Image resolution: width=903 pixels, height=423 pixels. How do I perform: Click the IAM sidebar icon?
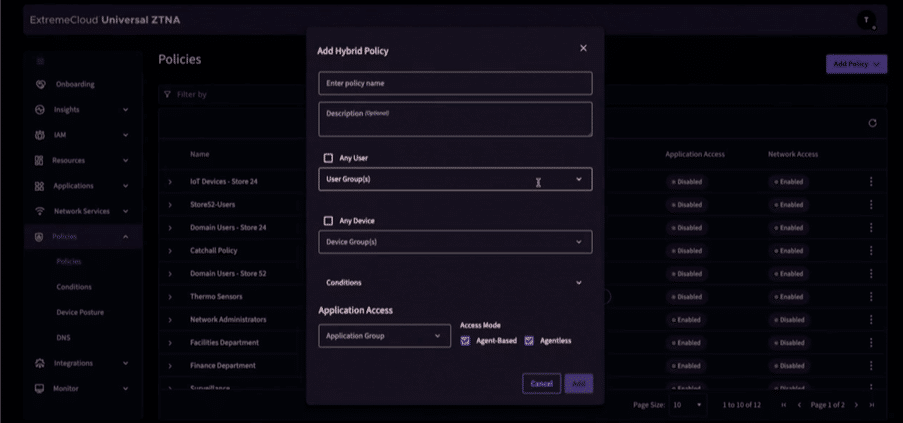(40, 134)
